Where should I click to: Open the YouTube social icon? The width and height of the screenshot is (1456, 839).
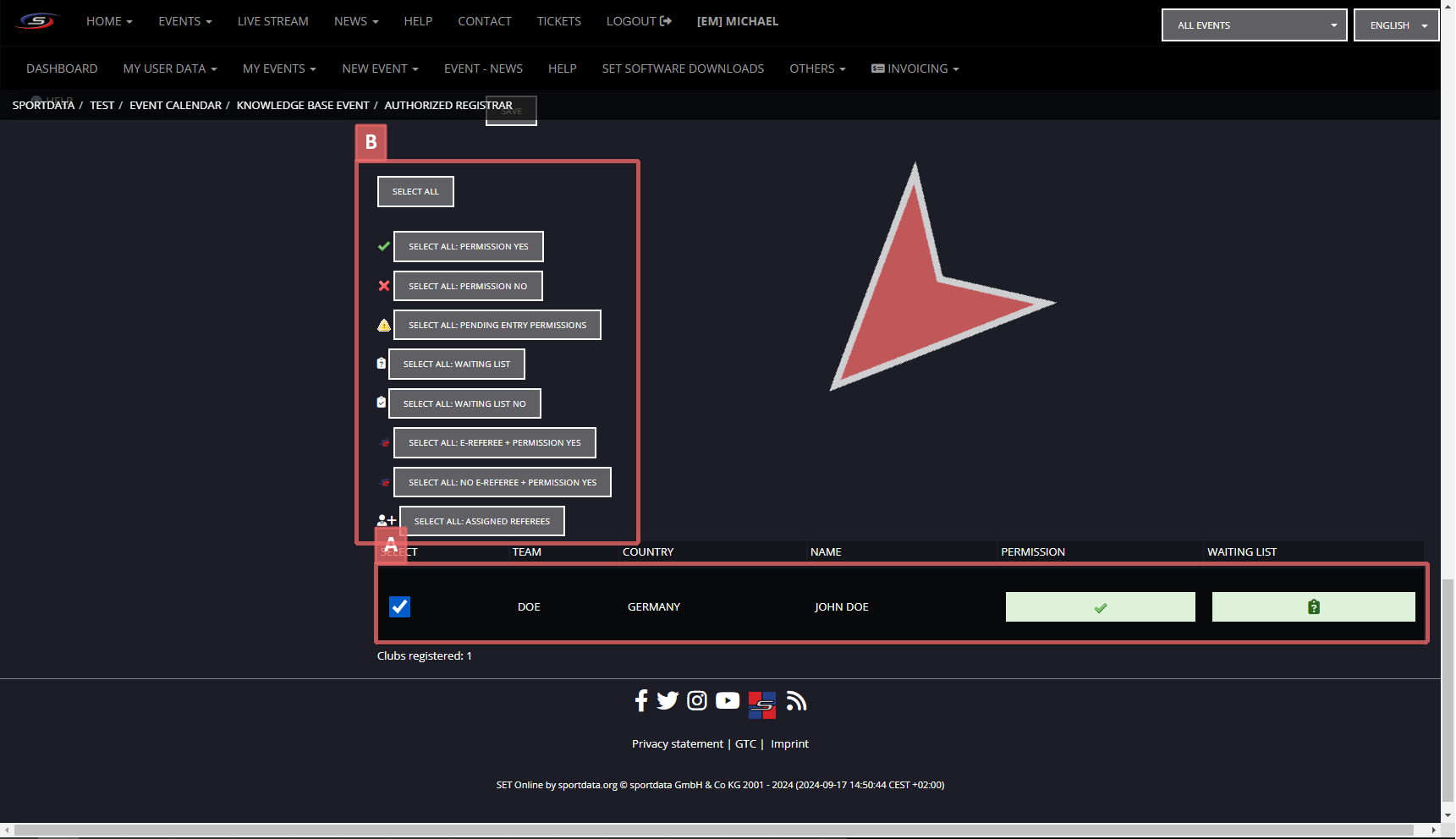coord(728,700)
